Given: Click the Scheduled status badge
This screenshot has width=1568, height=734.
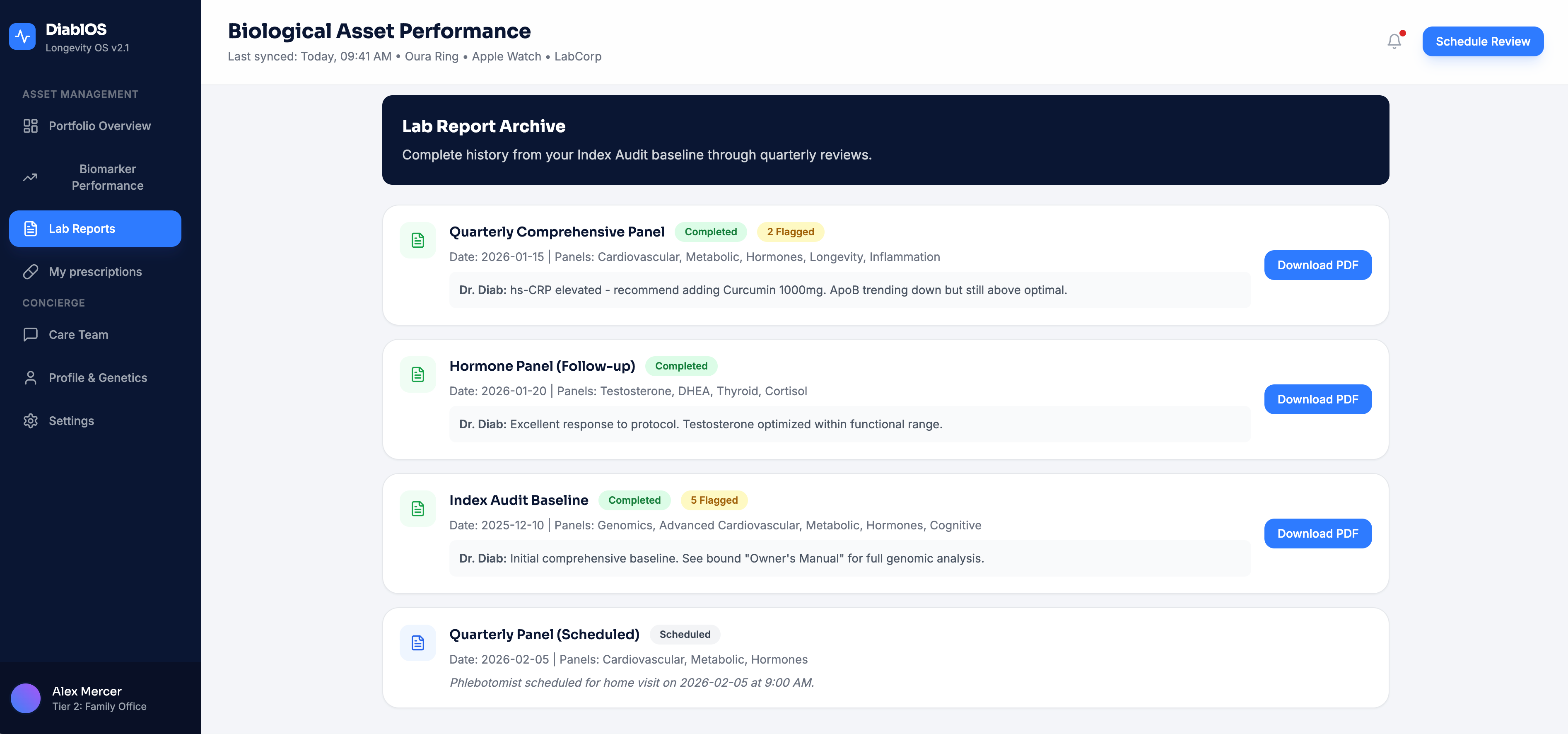Looking at the screenshot, I should tap(685, 635).
